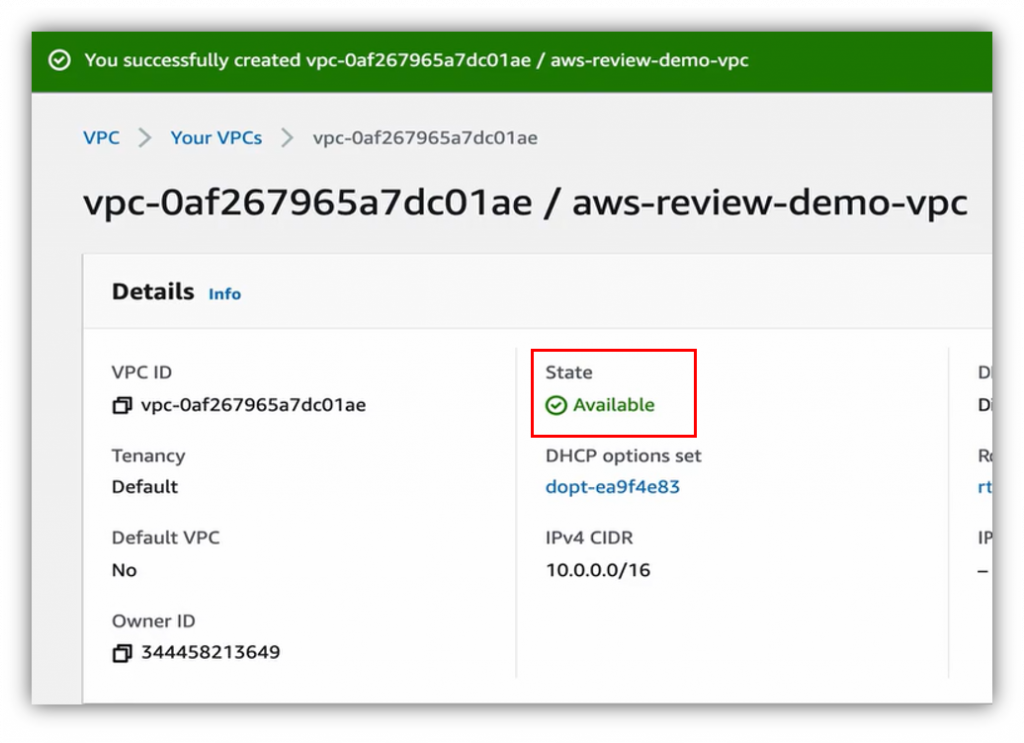Open DHCP options set dopt-ea9f4e83
The image size is (1024, 743).
point(613,487)
